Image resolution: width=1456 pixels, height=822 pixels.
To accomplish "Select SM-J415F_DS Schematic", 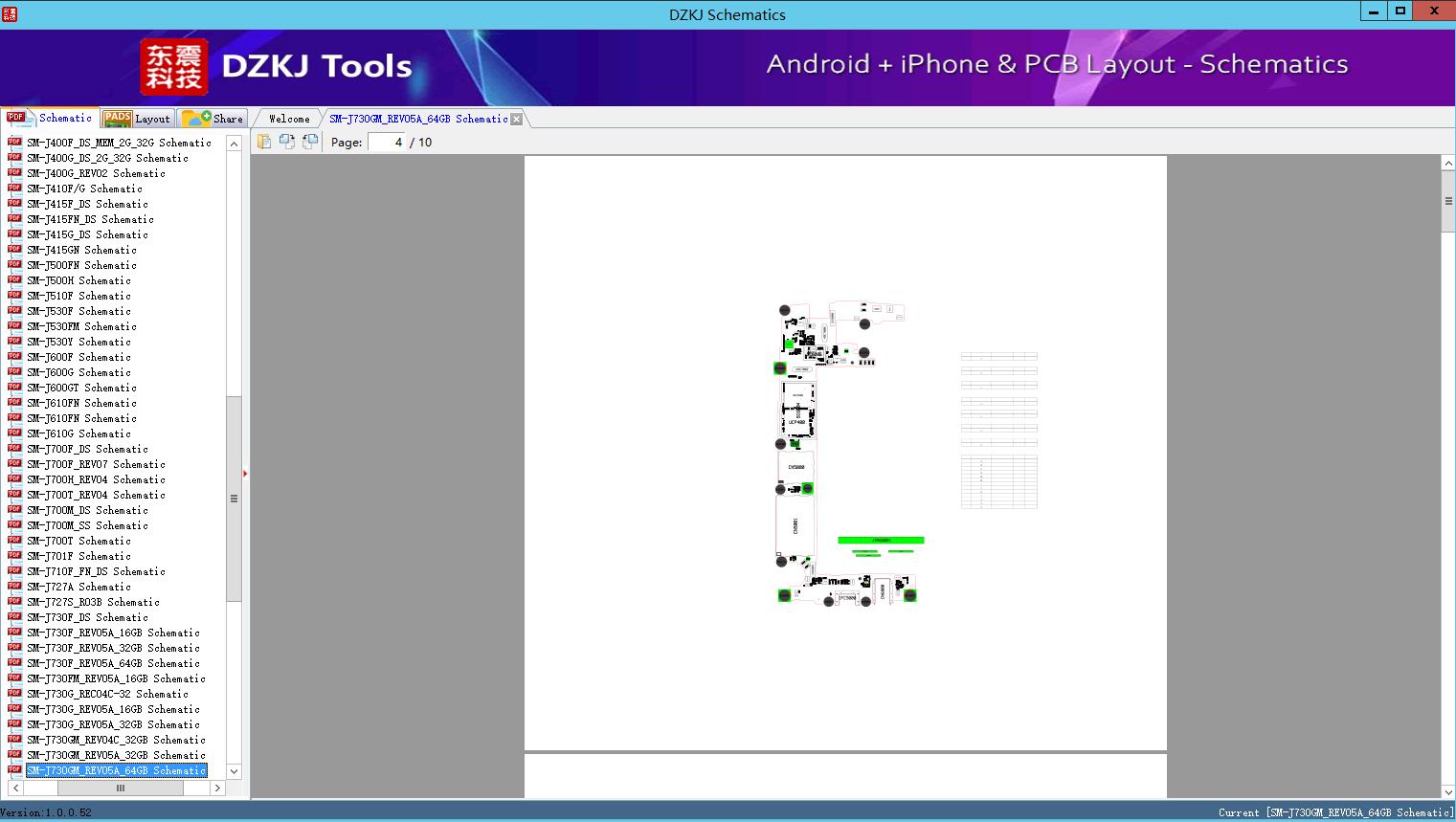I will [x=87, y=204].
